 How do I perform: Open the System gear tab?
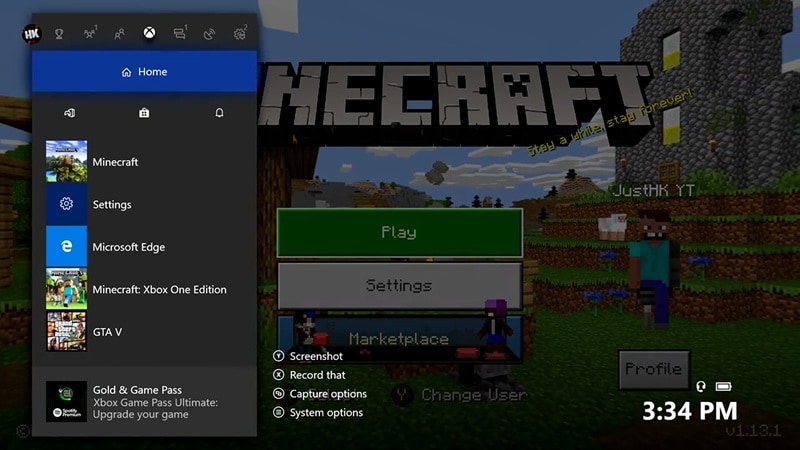click(x=240, y=34)
